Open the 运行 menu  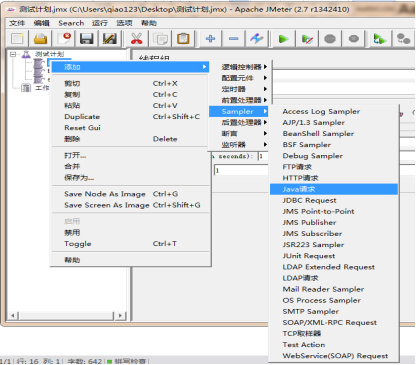(100, 23)
